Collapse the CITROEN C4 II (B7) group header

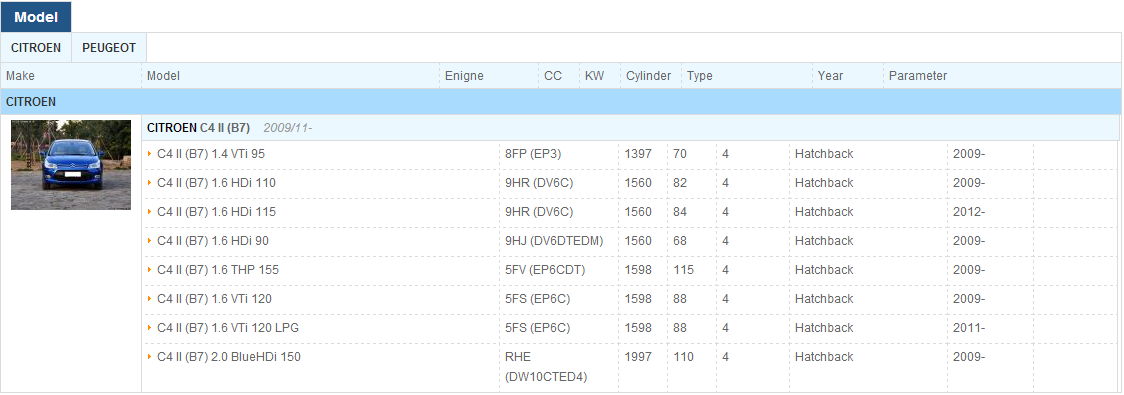tap(630, 128)
